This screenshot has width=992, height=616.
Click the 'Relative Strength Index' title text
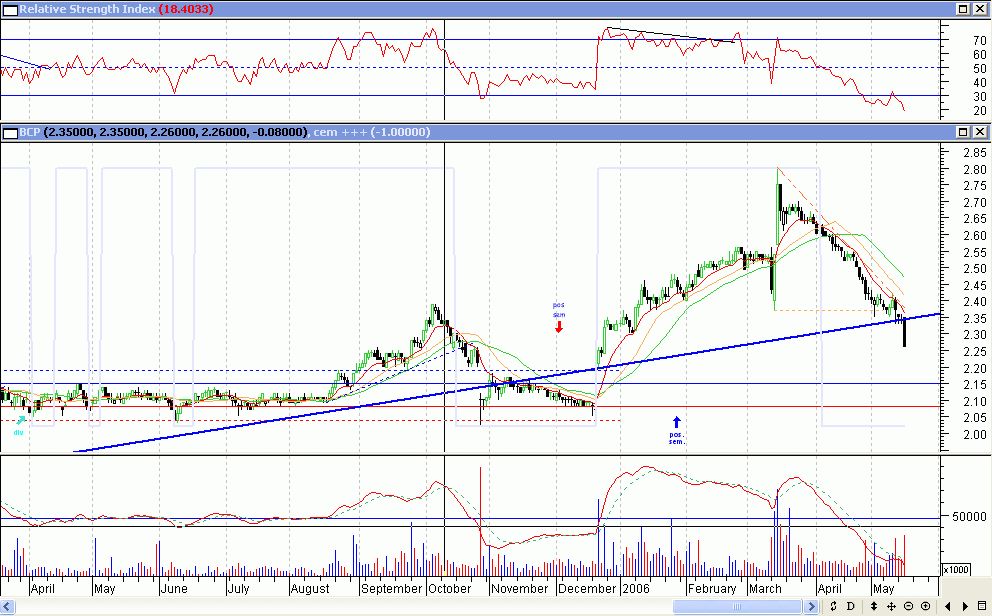pos(87,9)
